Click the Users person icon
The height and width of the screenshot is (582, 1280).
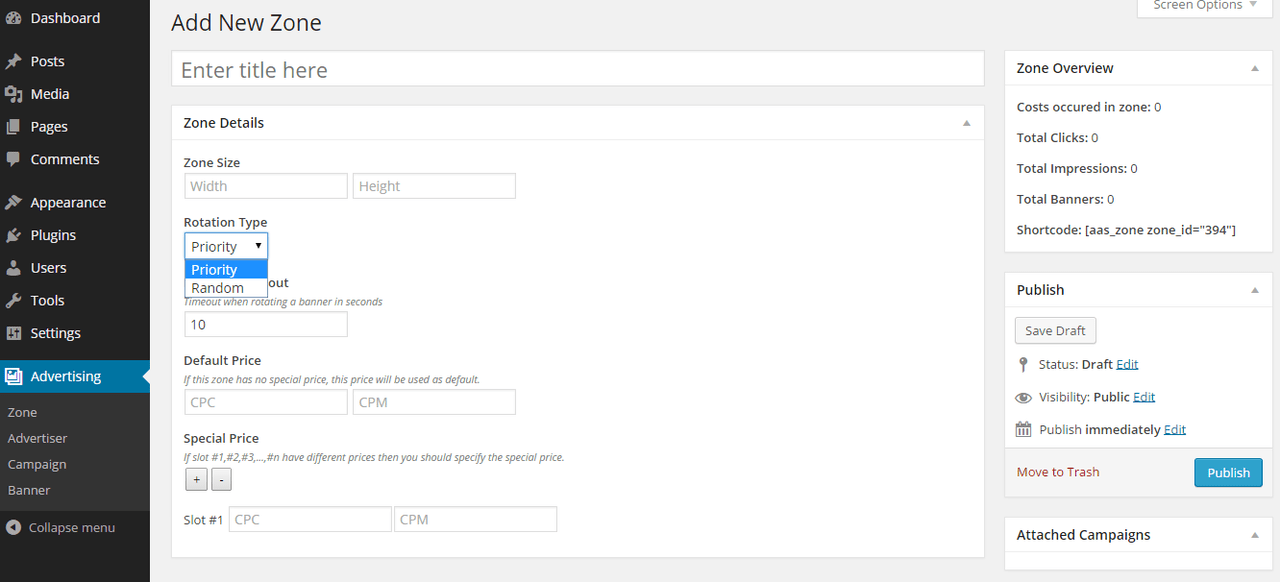[13, 268]
